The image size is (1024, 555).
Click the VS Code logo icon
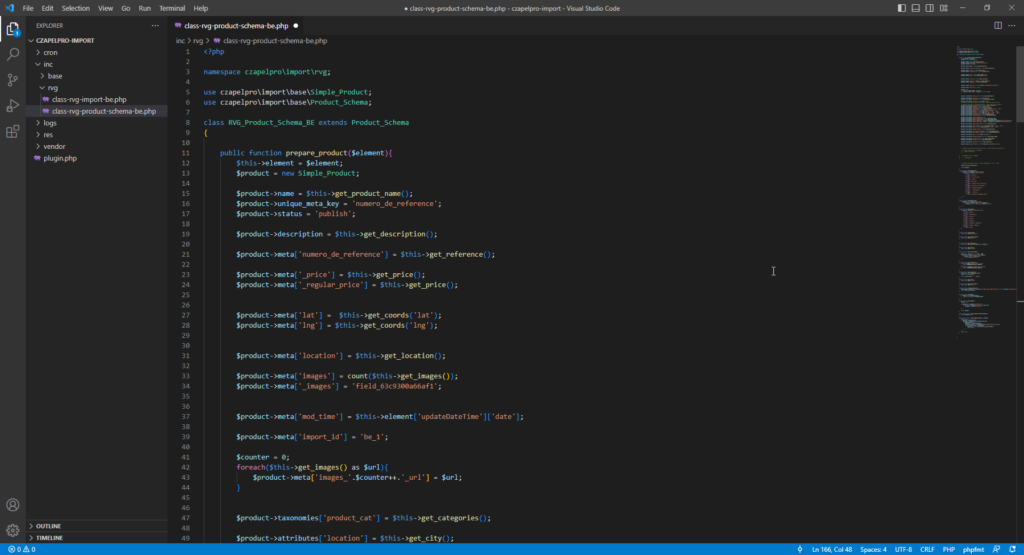[9, 8]
